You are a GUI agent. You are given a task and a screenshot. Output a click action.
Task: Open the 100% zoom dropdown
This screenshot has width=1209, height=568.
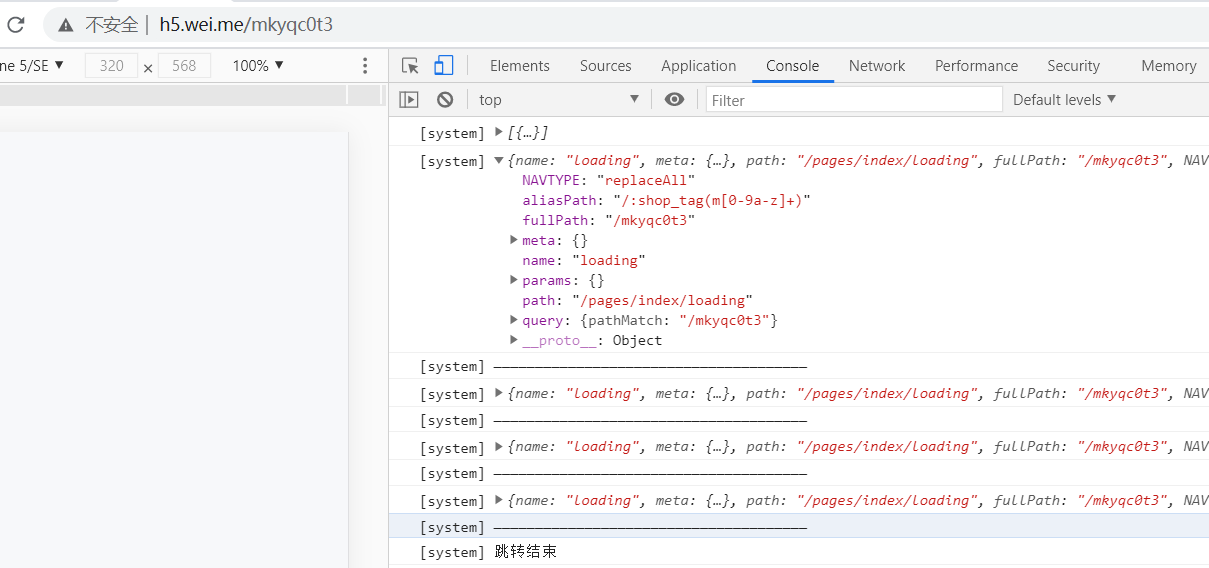258,66
